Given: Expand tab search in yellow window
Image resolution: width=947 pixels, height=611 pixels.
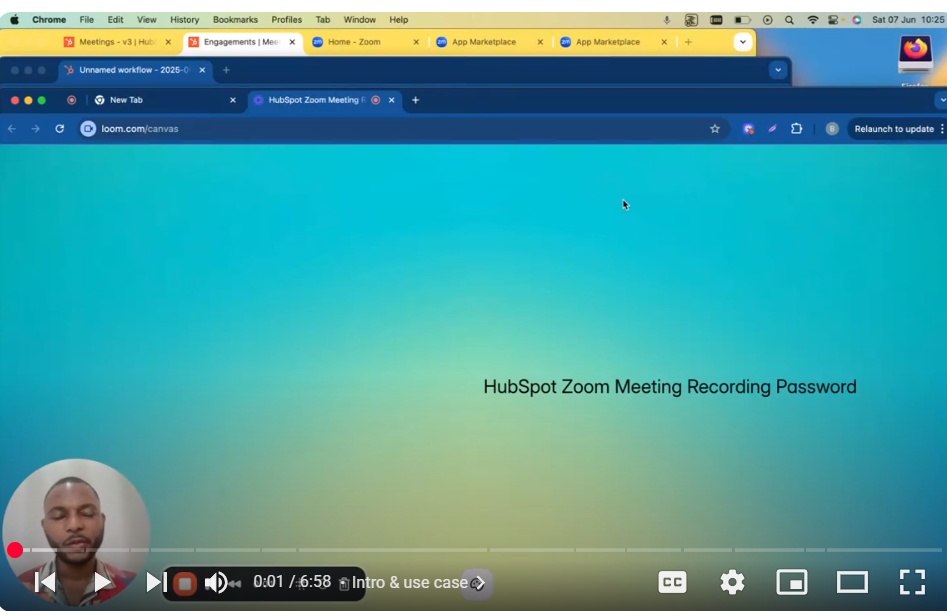Looking at the screenshot, I should pos(743,42).
